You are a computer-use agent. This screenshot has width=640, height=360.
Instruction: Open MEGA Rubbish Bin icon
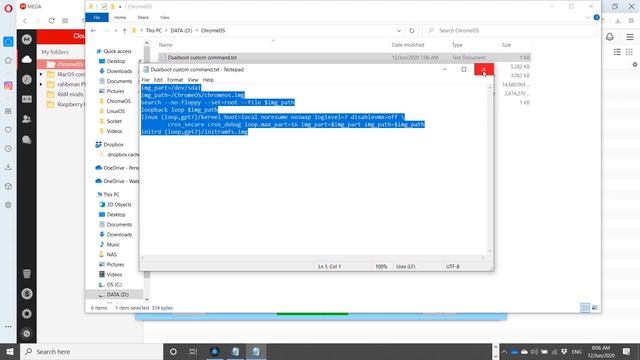(27, 274)
